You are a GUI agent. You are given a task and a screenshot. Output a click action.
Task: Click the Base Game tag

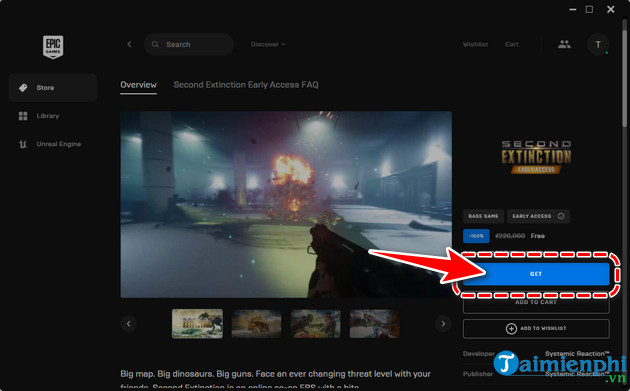click(483, 216)
